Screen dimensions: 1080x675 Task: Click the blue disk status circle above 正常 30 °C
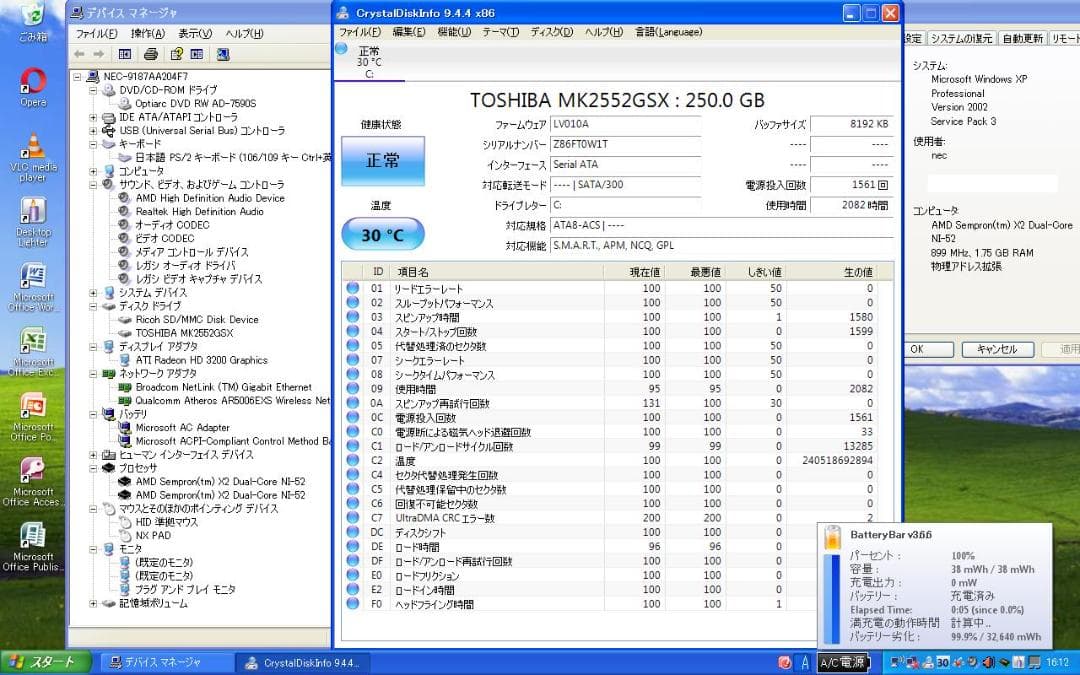[x=341, y=48]
